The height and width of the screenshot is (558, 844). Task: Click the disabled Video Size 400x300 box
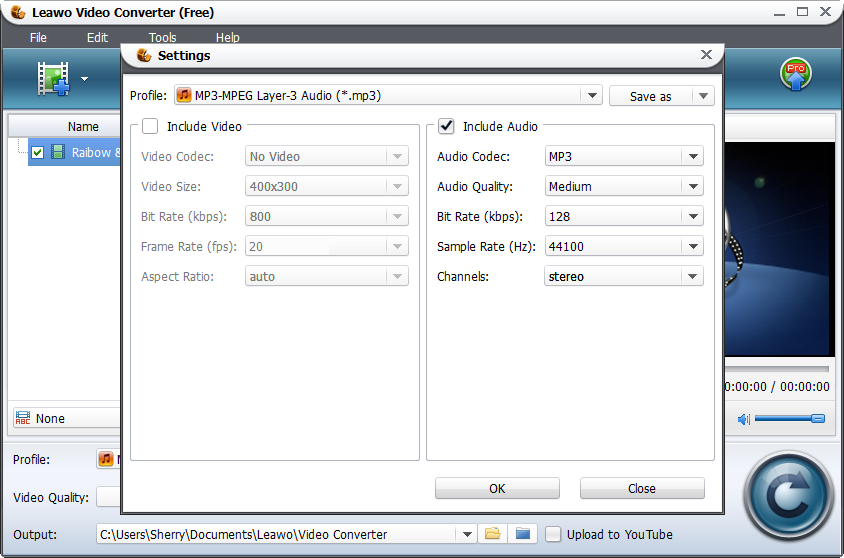(x=327, y=187)
